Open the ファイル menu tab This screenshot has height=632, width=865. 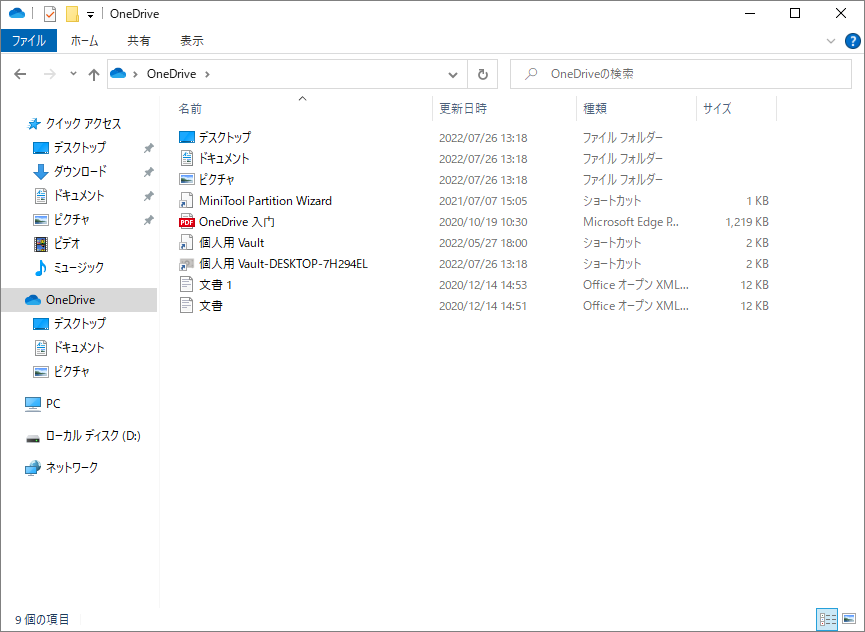[29, 41]
